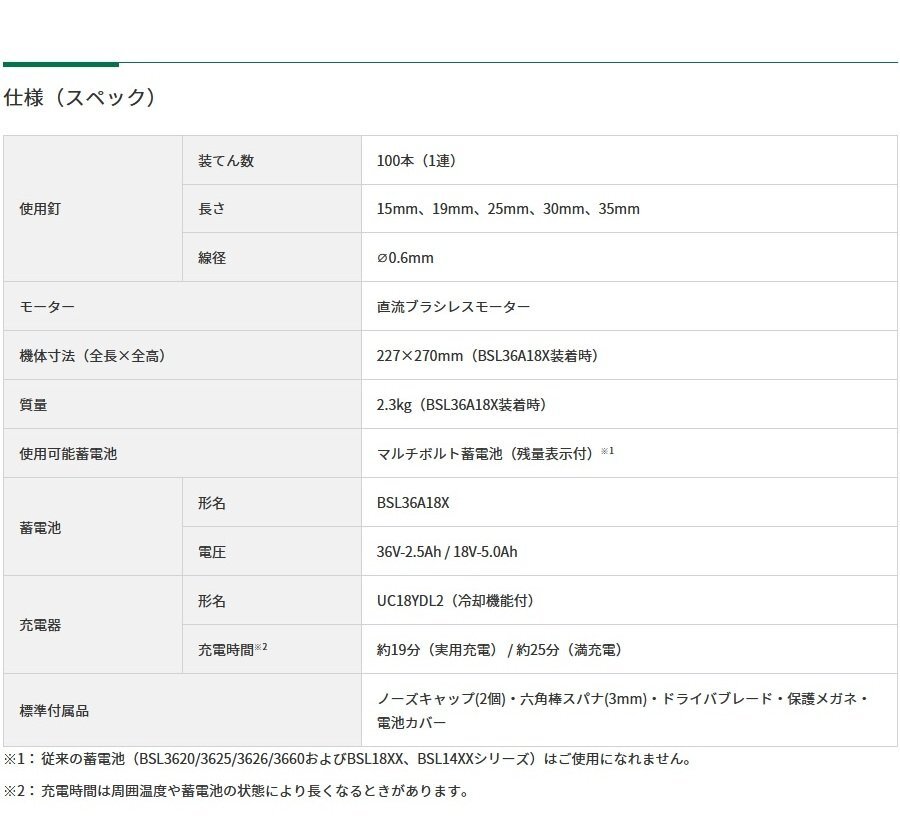The height and width of the screenshot is (838, 900).
Task: Click the ※1 superscript next to マルチボルト蓄電池
Action: tap(609, 448)
